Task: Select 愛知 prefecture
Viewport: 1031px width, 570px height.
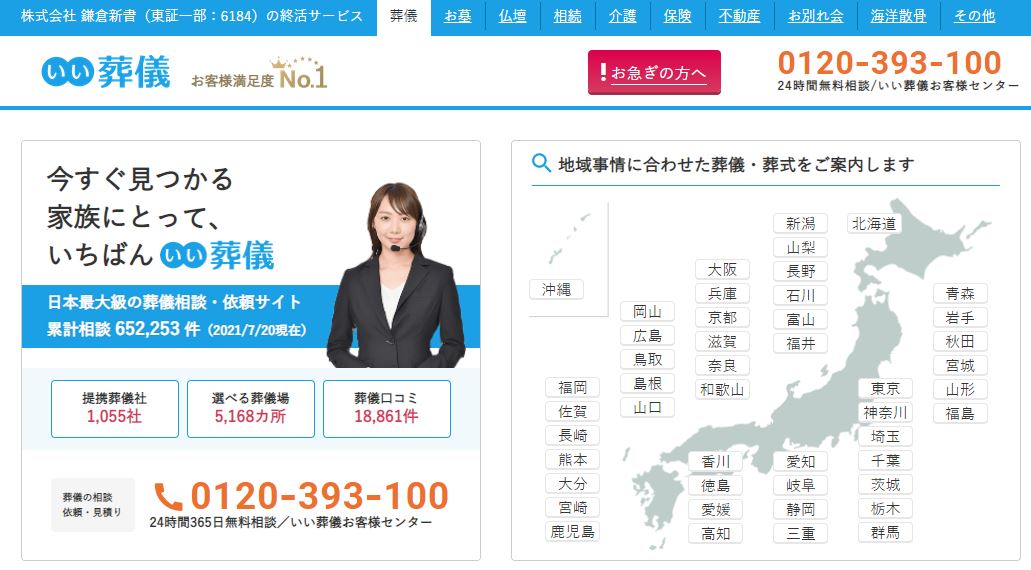Action: (x=800, y=462)
